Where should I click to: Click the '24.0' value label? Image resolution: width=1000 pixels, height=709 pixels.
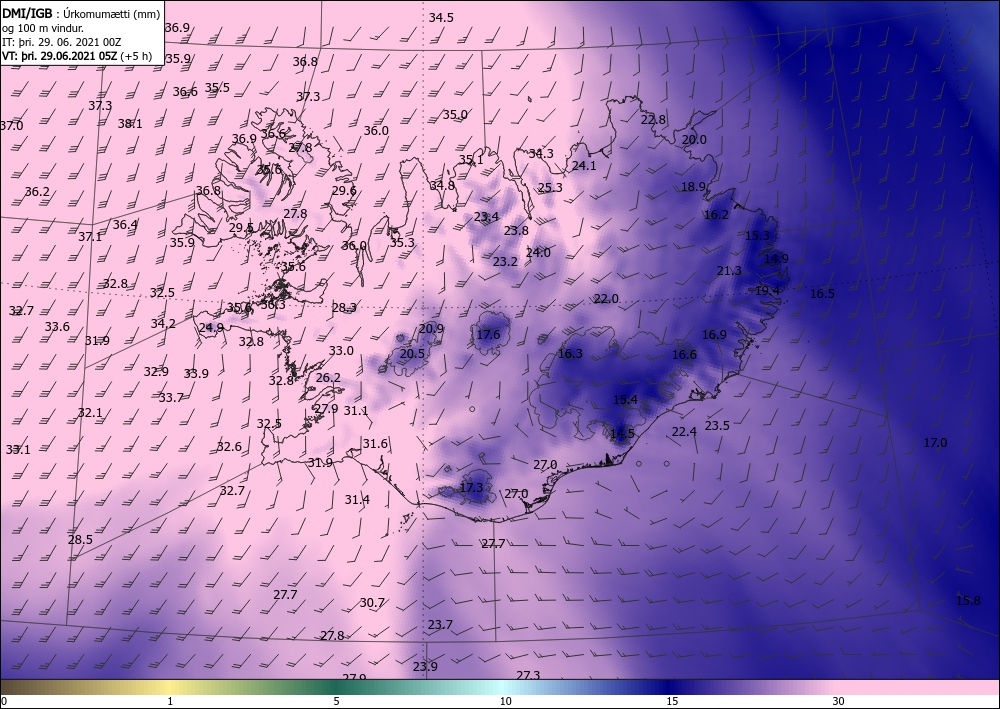pyautogui.click(x=538, y=252)
